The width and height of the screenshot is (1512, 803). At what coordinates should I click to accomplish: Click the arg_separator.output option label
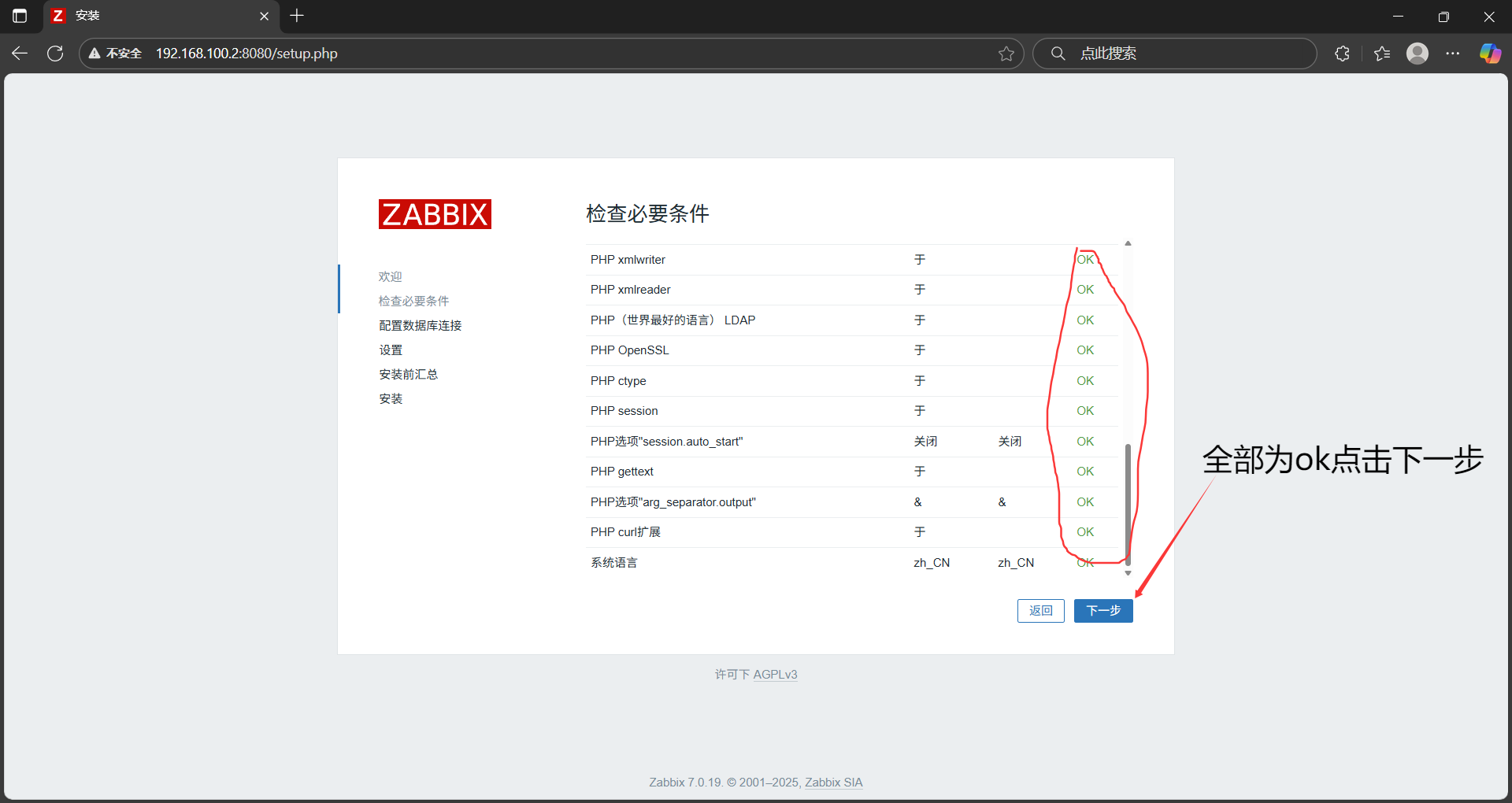pos(673,502)
